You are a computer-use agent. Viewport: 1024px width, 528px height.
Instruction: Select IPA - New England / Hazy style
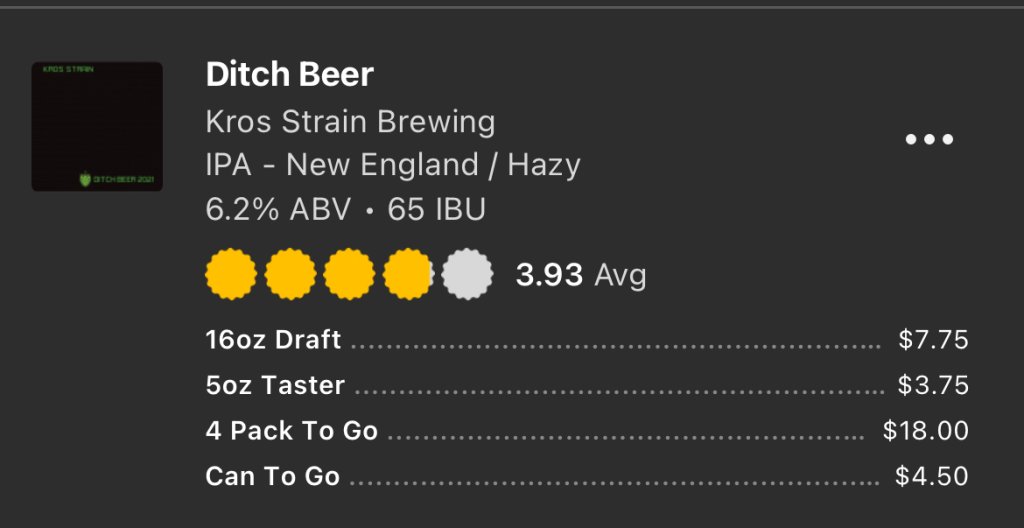(392, 165)
